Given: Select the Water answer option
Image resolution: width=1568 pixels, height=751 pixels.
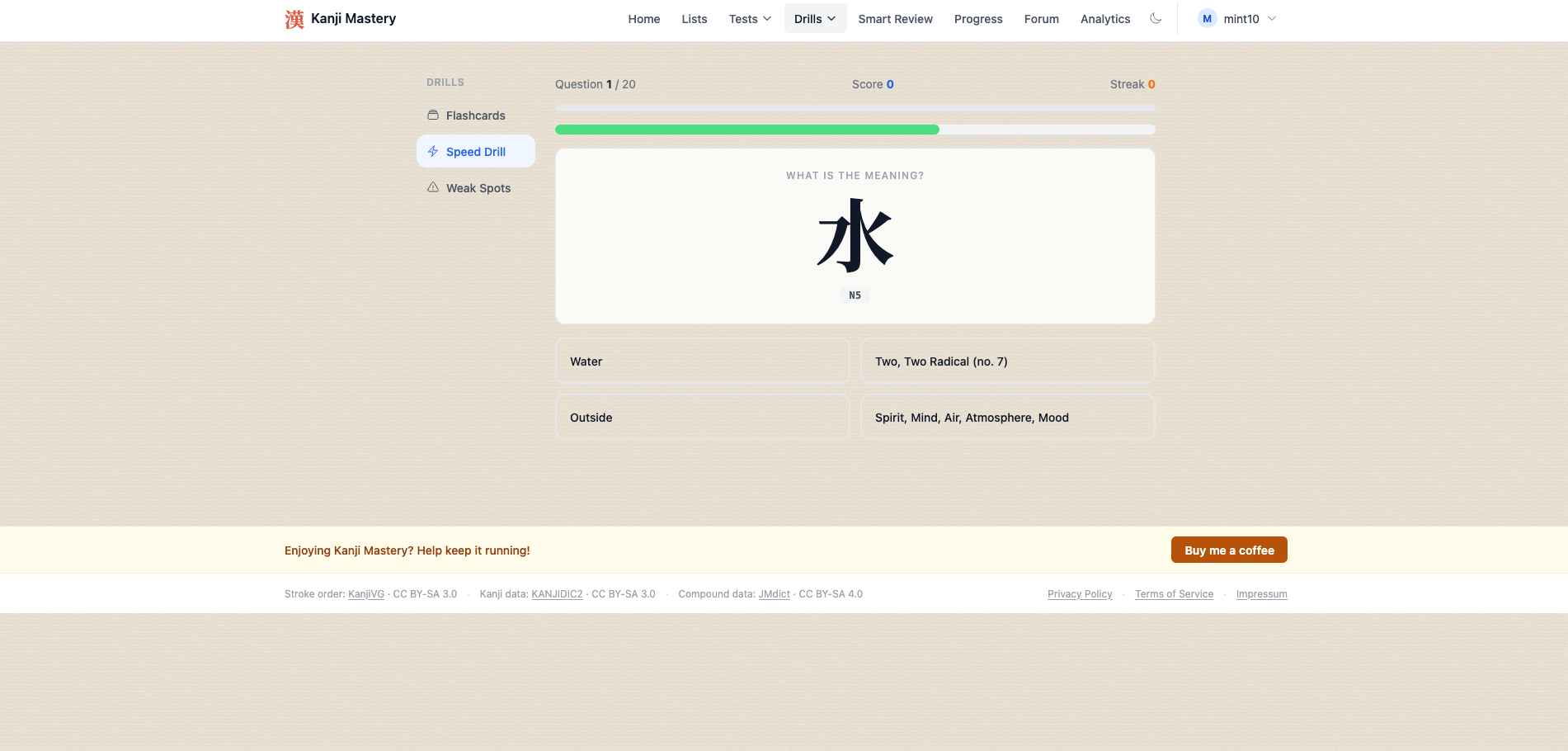Looking at the screenshot, I should 702,361.
